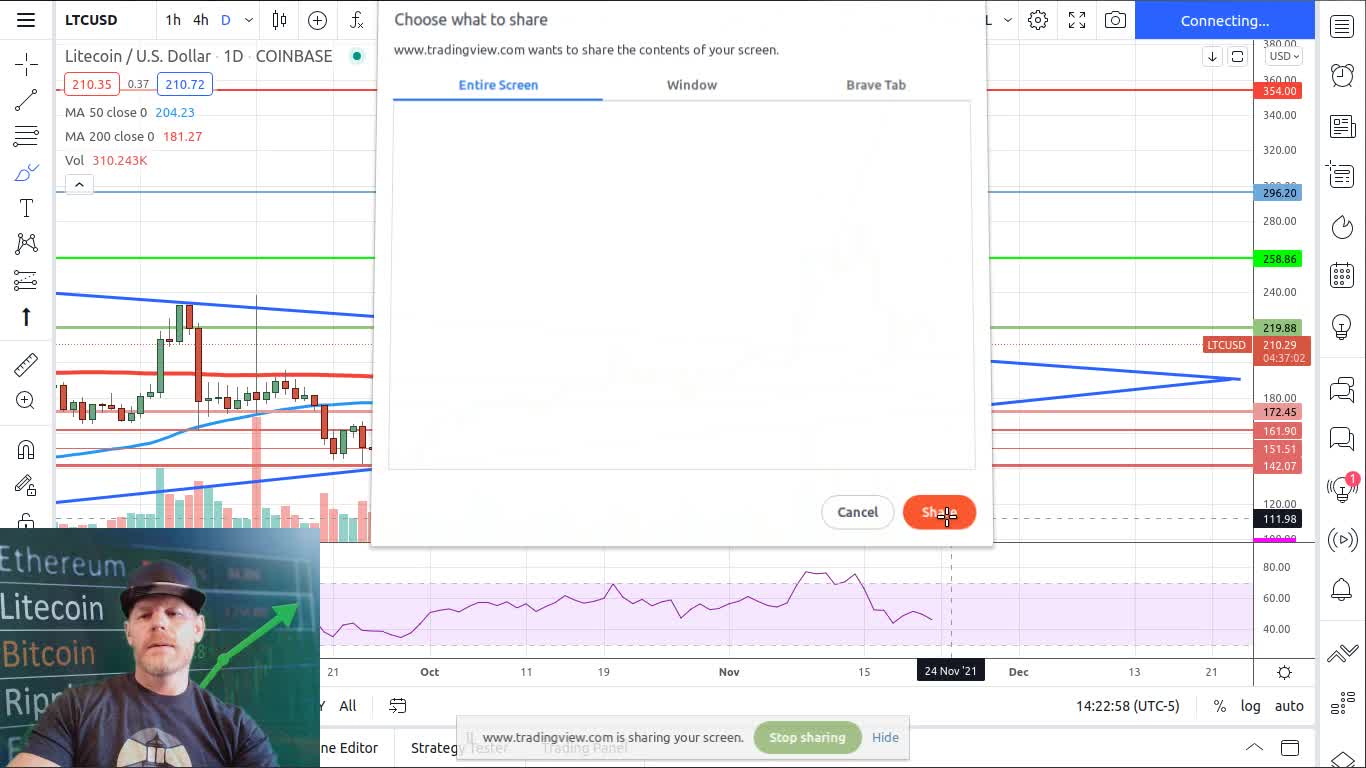
Task: Open the hamburger main menu
Action: coord(26,20)
